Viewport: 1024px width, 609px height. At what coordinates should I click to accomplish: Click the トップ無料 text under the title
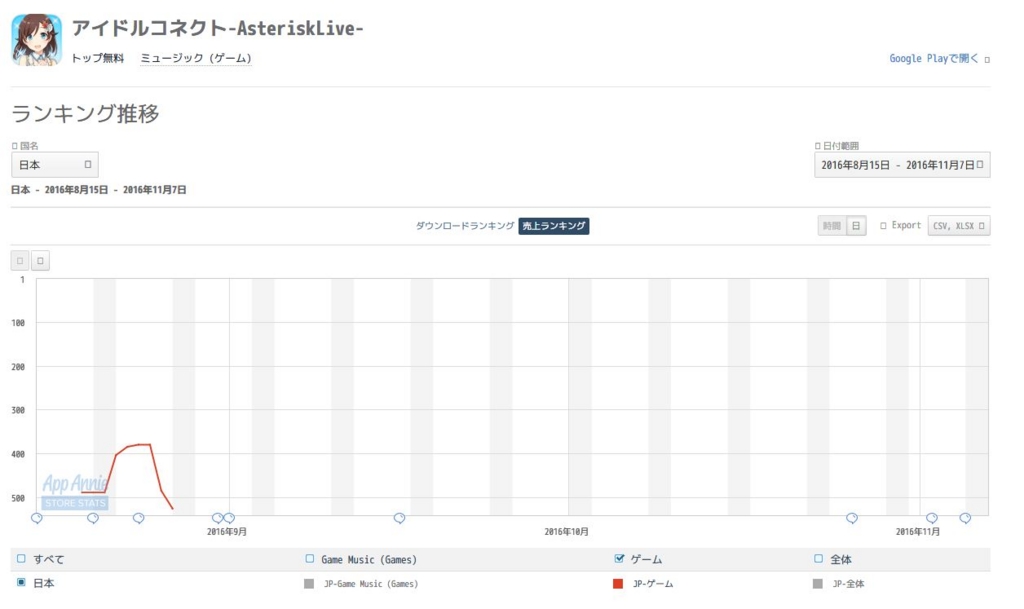tap(97, 58)
